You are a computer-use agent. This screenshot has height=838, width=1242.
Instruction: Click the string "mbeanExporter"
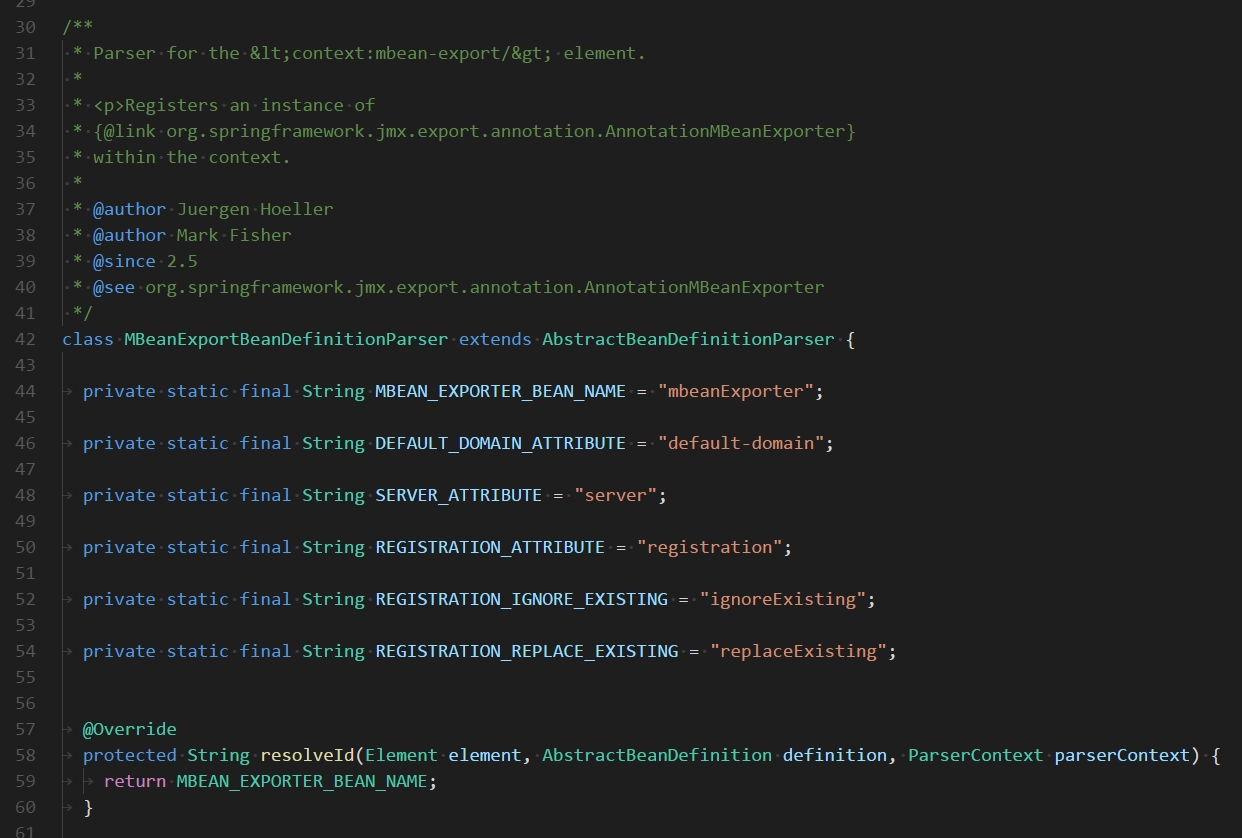(736, 391)
